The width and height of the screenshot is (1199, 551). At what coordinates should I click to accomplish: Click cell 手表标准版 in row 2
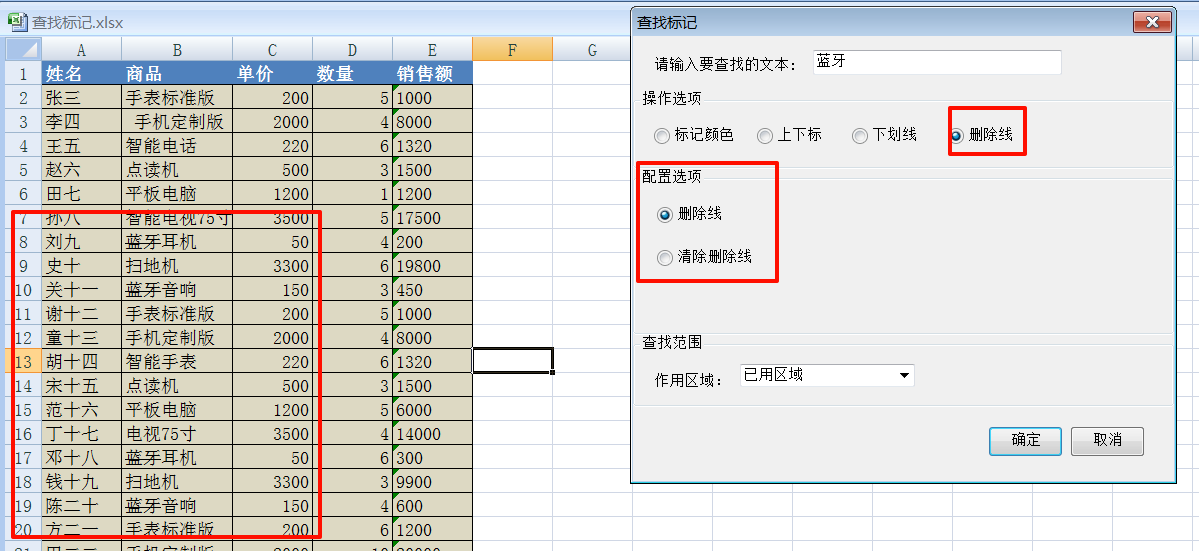tap(177, 97)
